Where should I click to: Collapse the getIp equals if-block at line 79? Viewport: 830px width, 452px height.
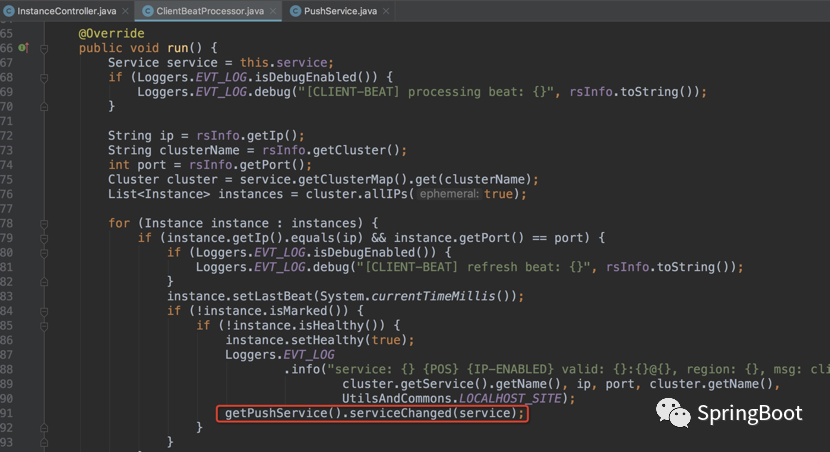(x=44, y=238)
